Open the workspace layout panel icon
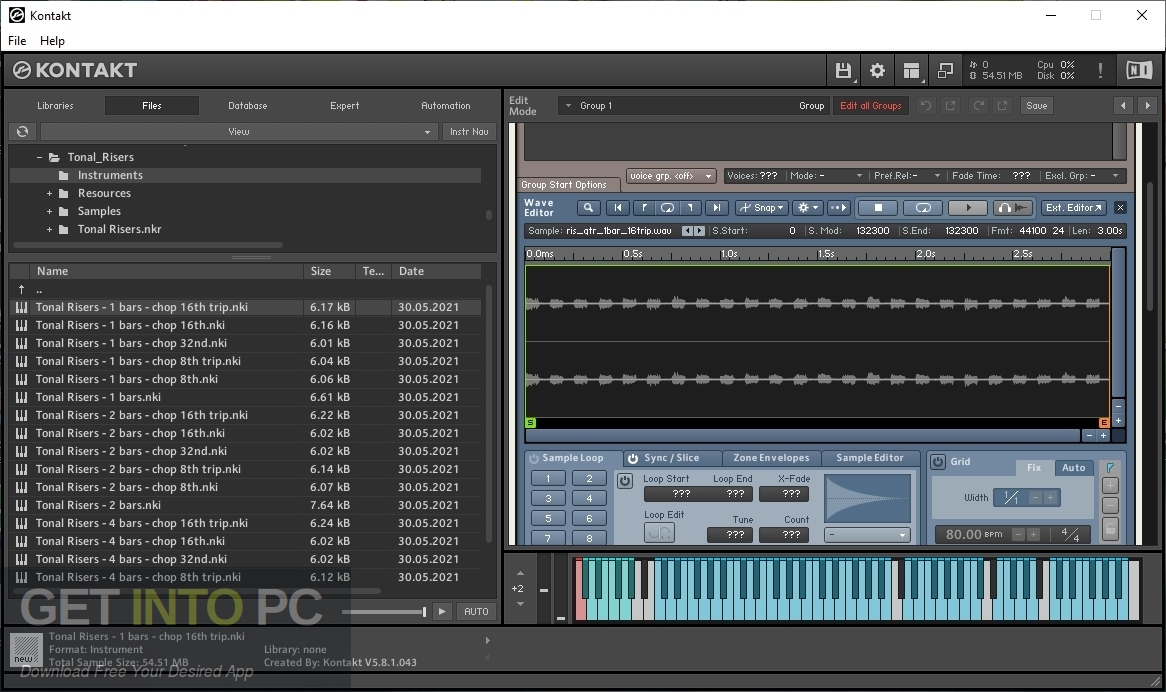The height and width of the screenshot is (692, 1166). point(911,71)
